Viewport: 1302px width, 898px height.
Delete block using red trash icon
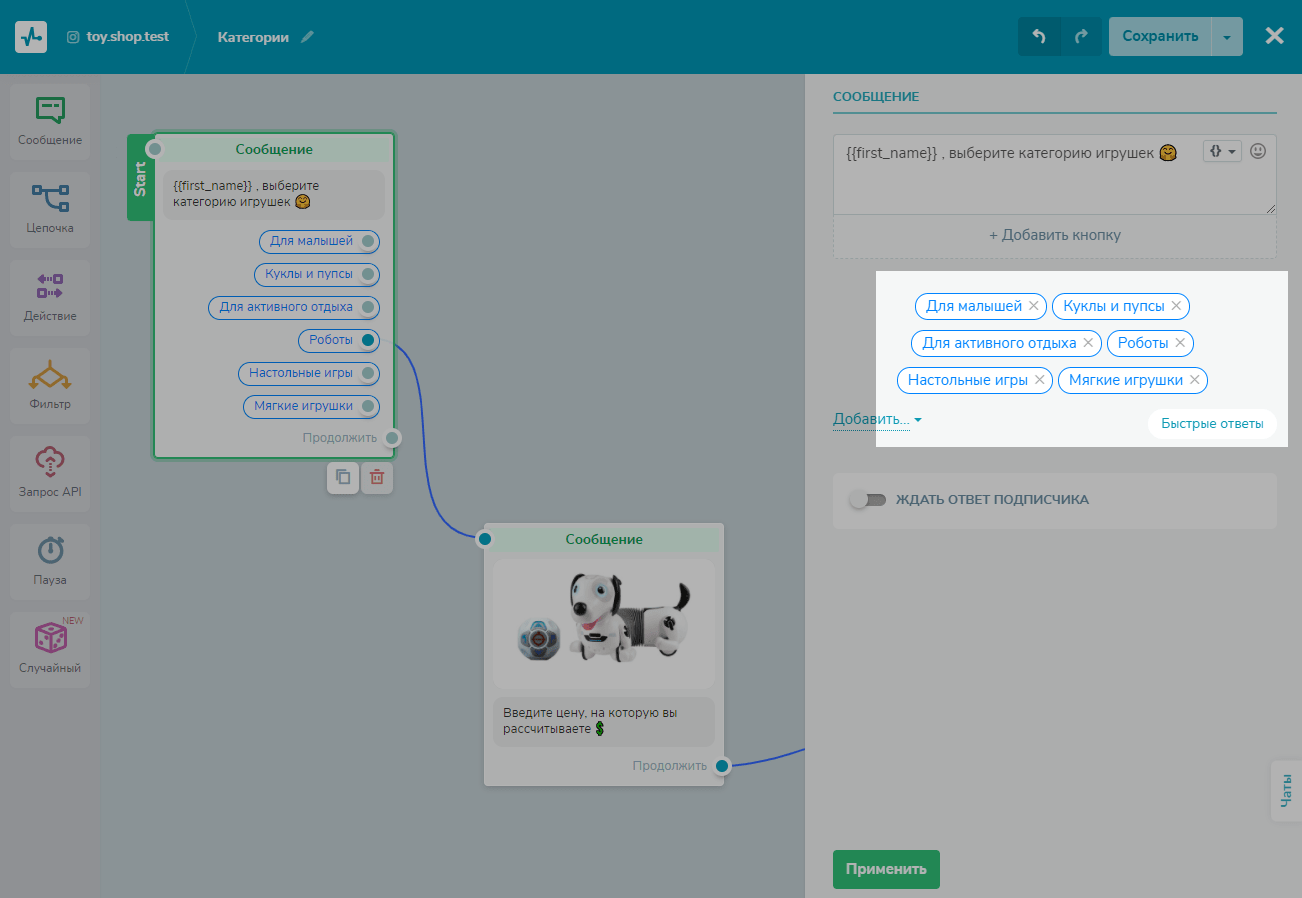(x=377, y=478)
